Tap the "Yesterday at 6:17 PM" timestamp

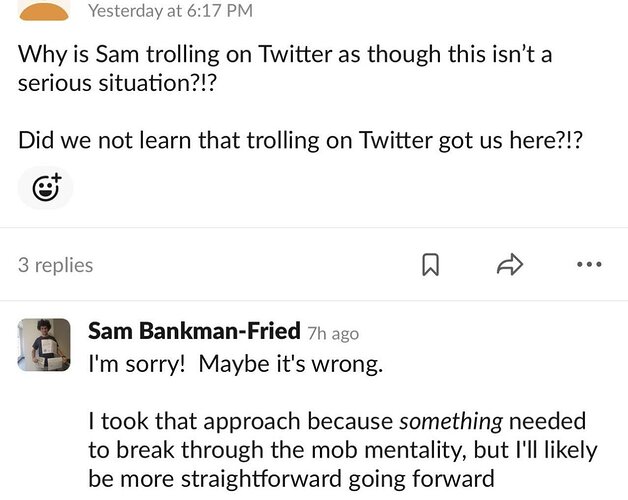point(171,10)
